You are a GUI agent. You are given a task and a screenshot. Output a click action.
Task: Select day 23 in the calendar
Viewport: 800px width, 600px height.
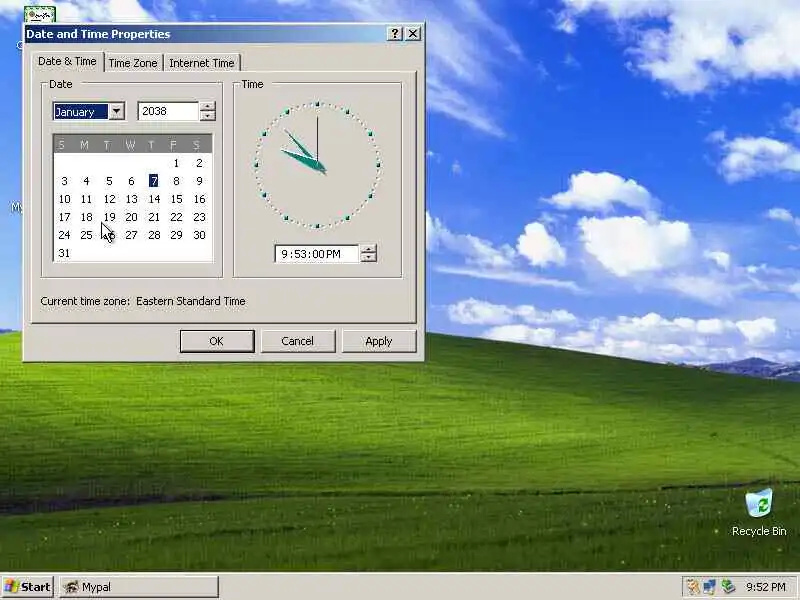click(199, 217)
